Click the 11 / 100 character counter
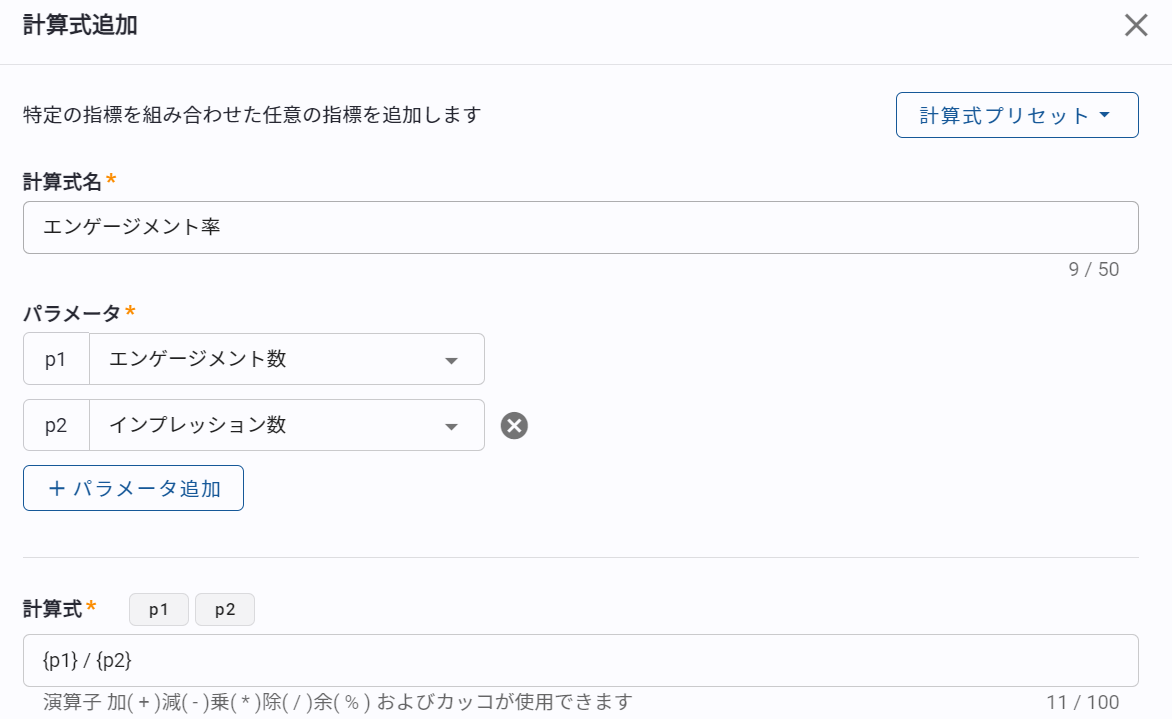The height and width of the screenshot is (719, 1172). (1082, 702)
